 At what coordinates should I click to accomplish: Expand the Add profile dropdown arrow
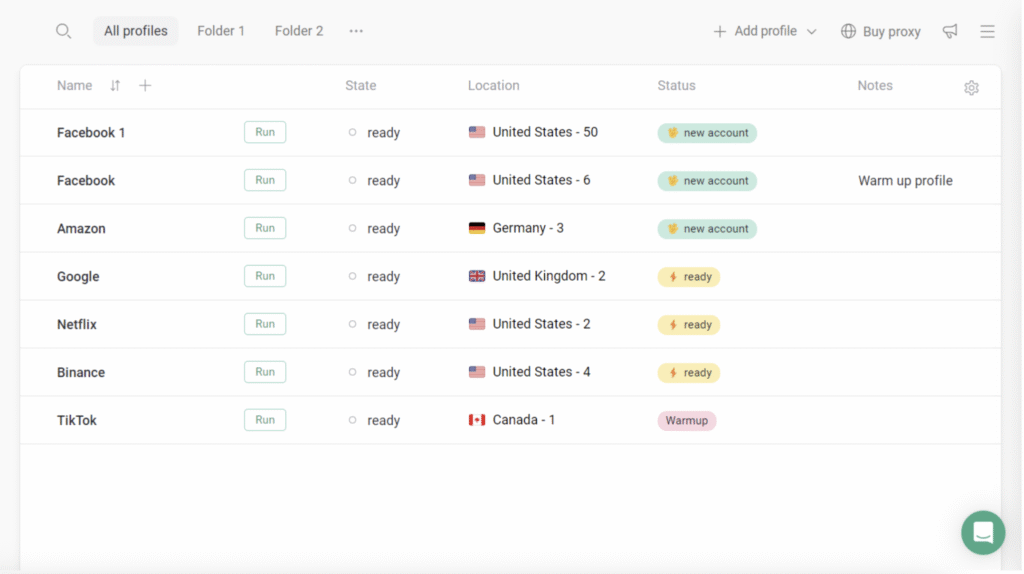[812, 32]
